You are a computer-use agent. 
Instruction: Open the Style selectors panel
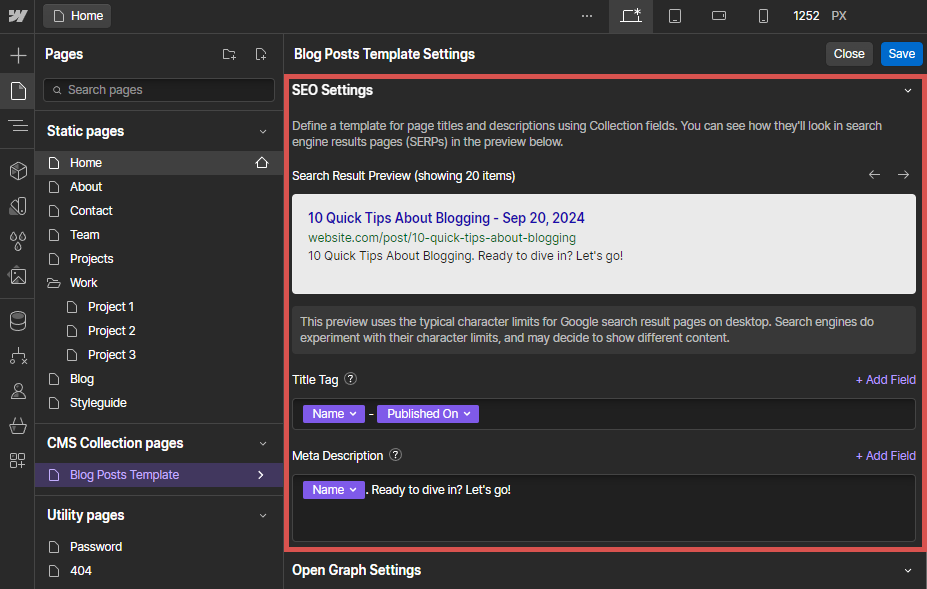point(18,206)
